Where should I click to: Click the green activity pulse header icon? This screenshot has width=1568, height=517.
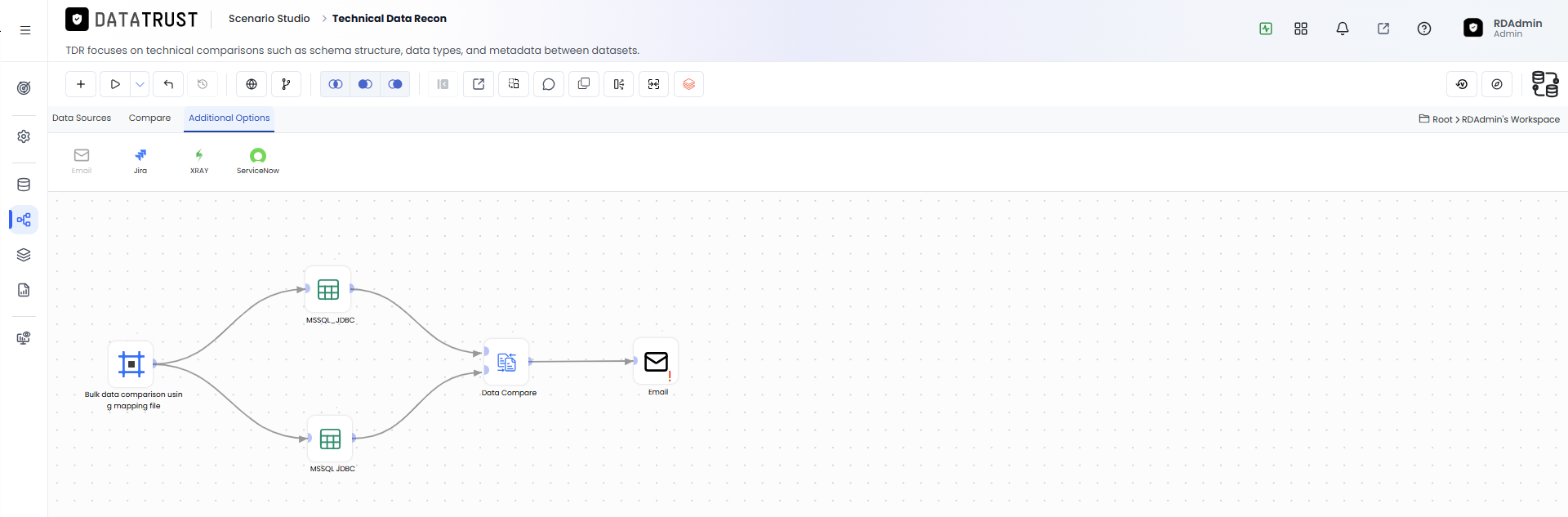click(1266, 29)
